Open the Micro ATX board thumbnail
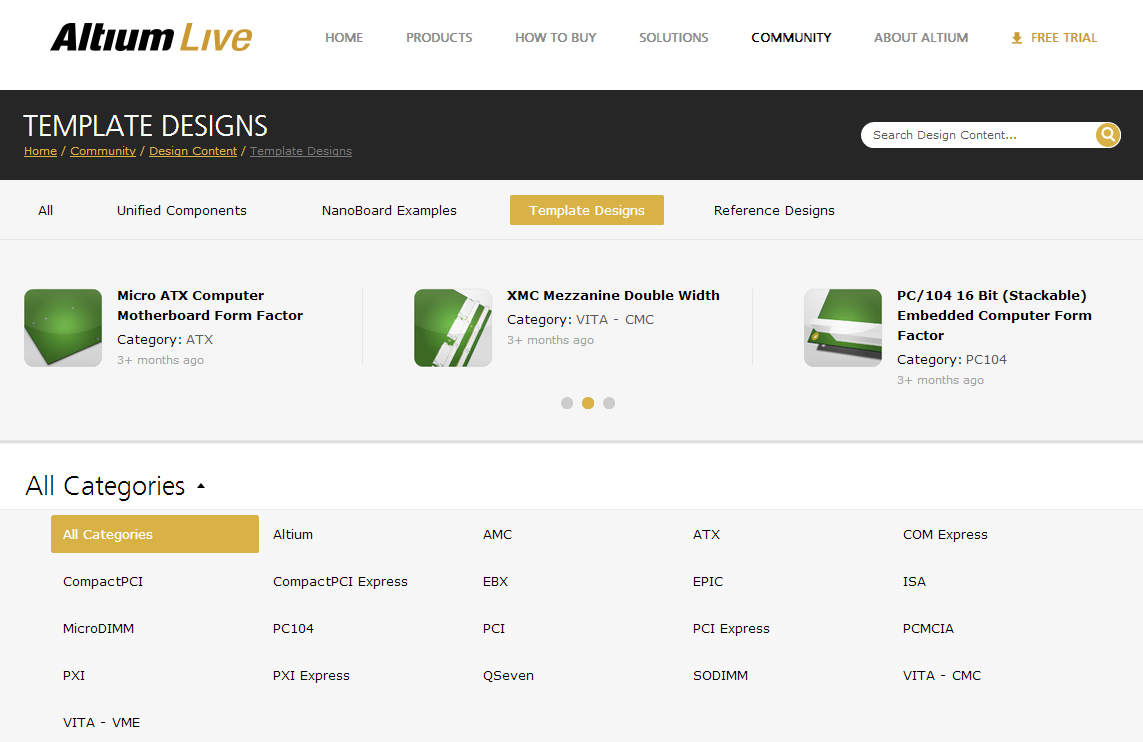 pyautogui.click(x=63, y=327)
